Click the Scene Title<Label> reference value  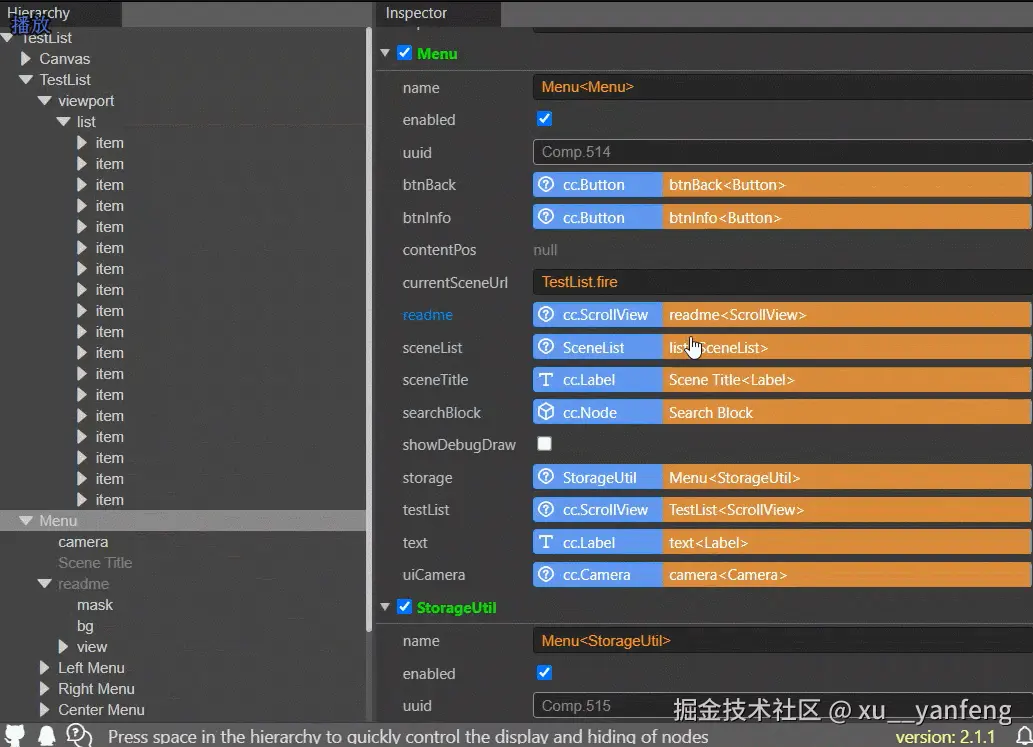(x=847, y=380)
